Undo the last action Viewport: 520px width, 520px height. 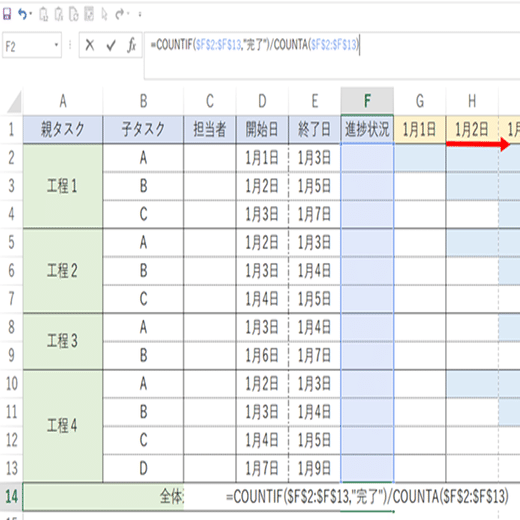(x=22, y=14)
